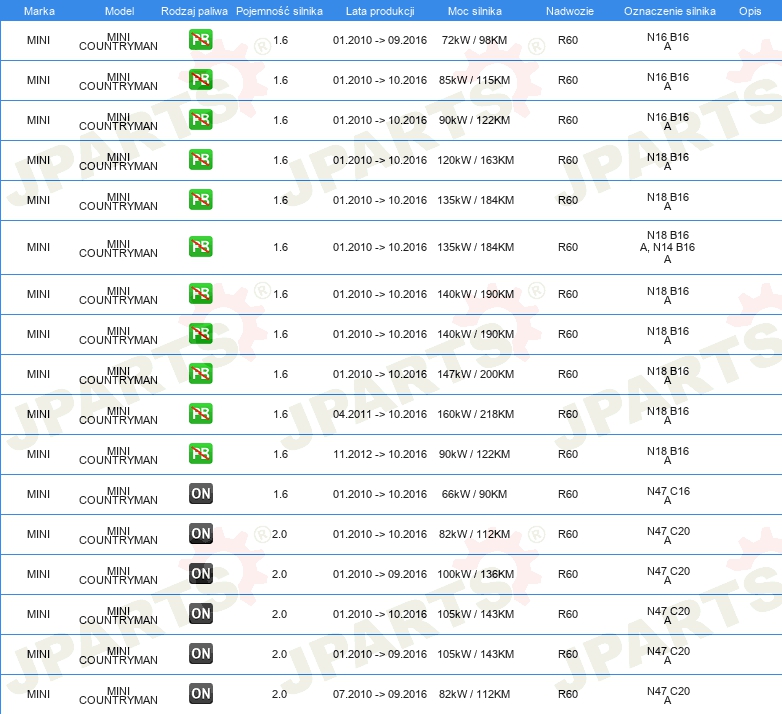Click the petrol fuel icon in the 160kW / 218KM row
This screenshot has height=714, width=782.
pos(200,414)
